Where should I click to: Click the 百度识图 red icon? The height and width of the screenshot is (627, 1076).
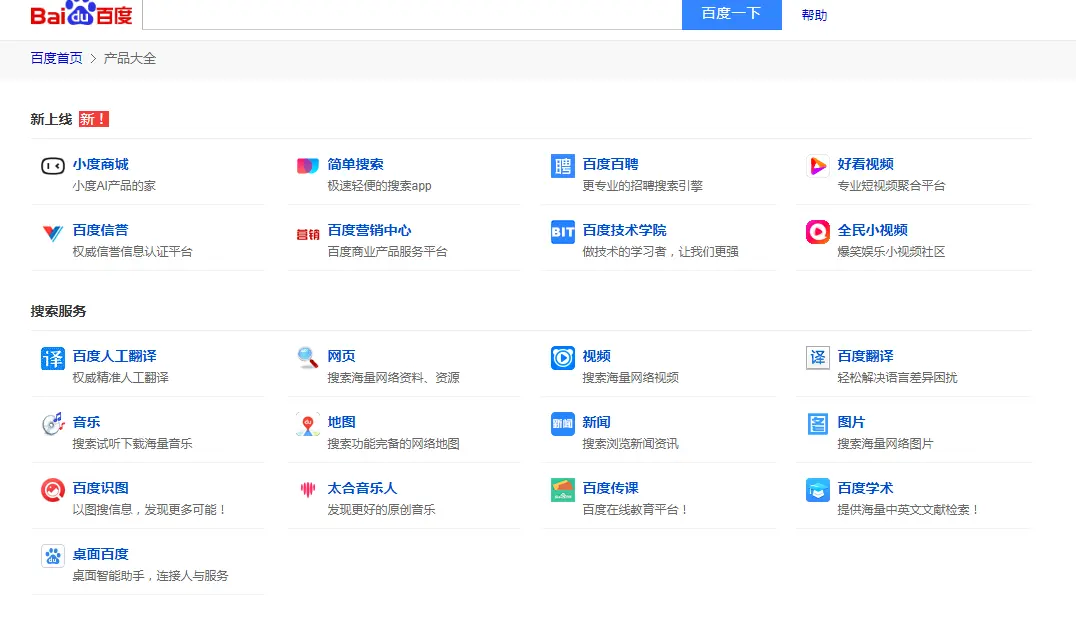click(x=53, y=490)
